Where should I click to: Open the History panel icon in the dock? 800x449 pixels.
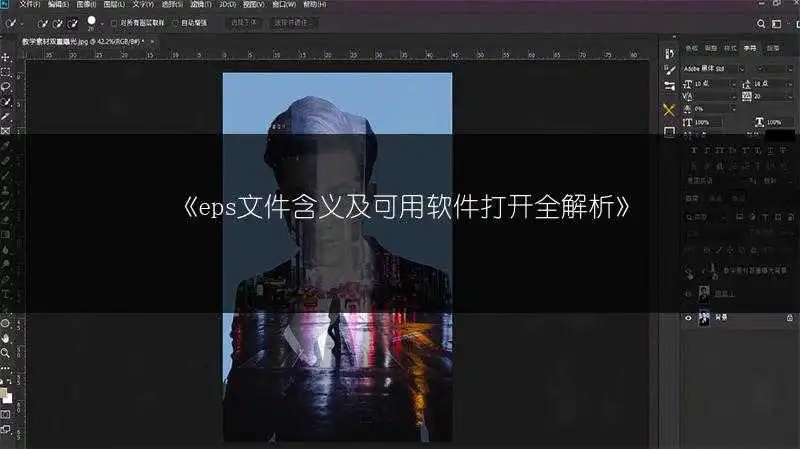[669, 54]
